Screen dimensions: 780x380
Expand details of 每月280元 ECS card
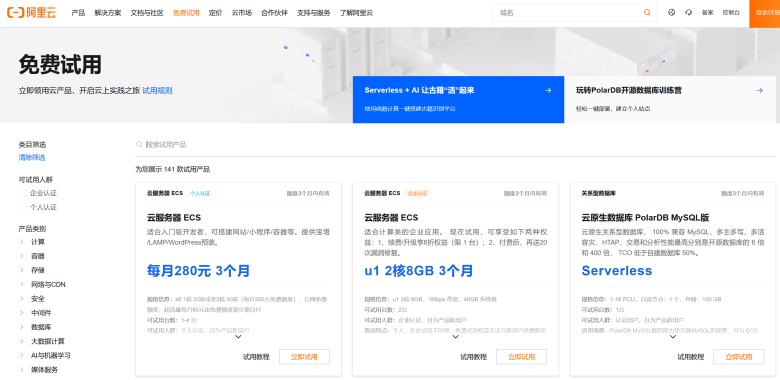click(238, 337)
